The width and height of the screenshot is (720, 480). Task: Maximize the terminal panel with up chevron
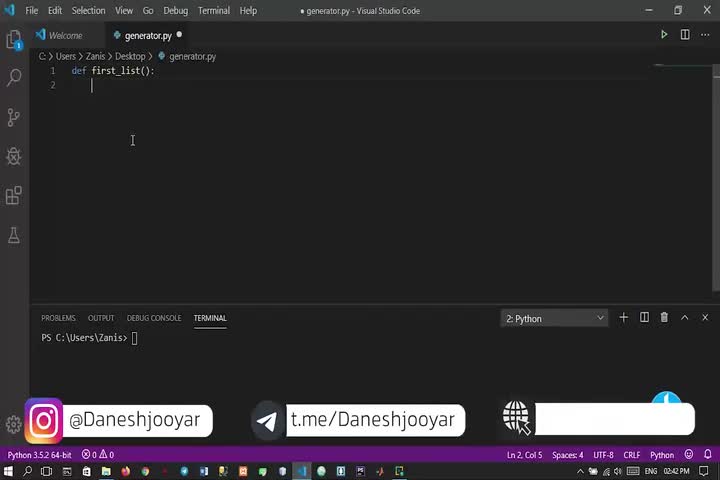[684, 317]
